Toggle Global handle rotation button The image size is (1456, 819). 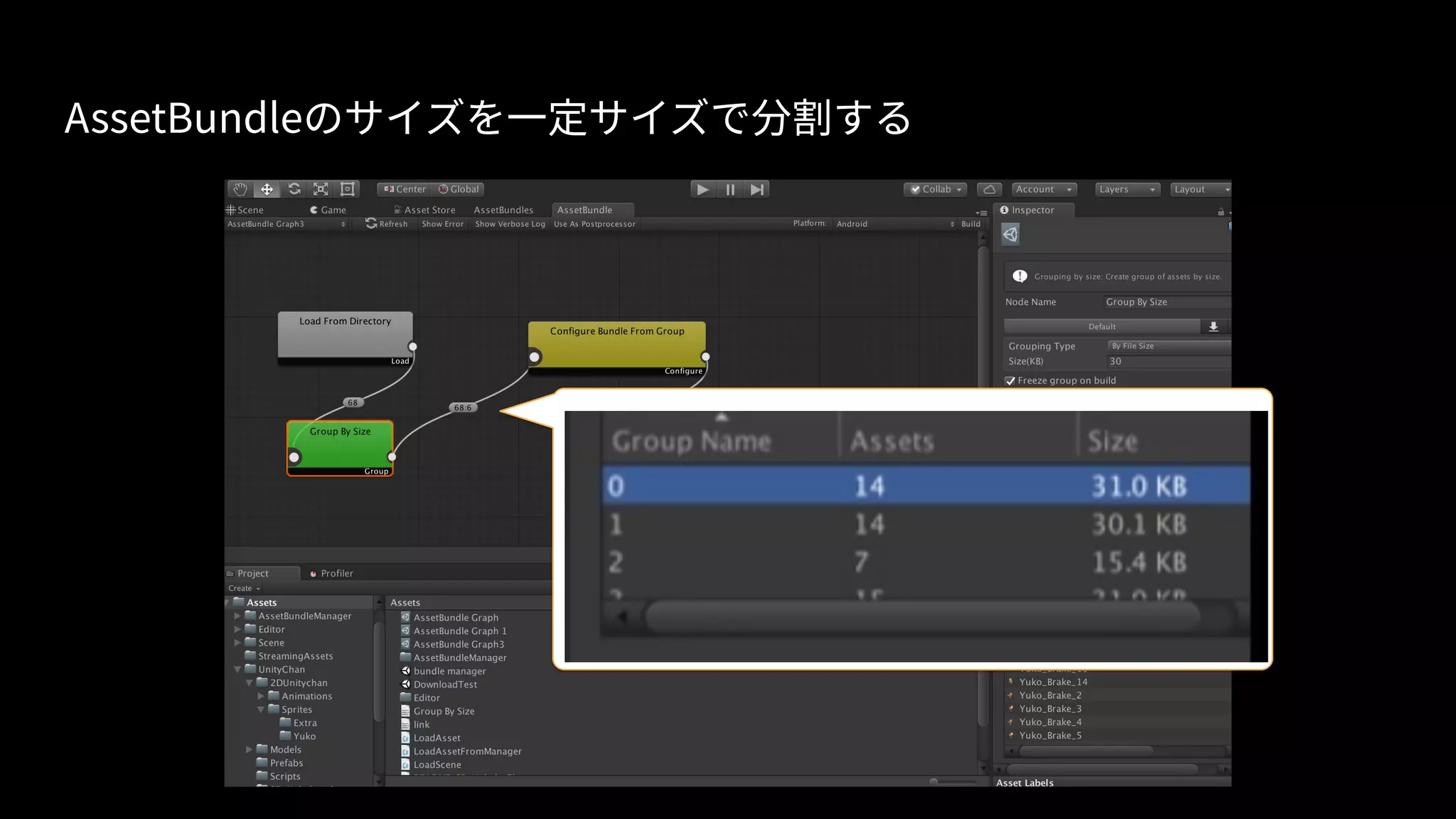point(459,189)
